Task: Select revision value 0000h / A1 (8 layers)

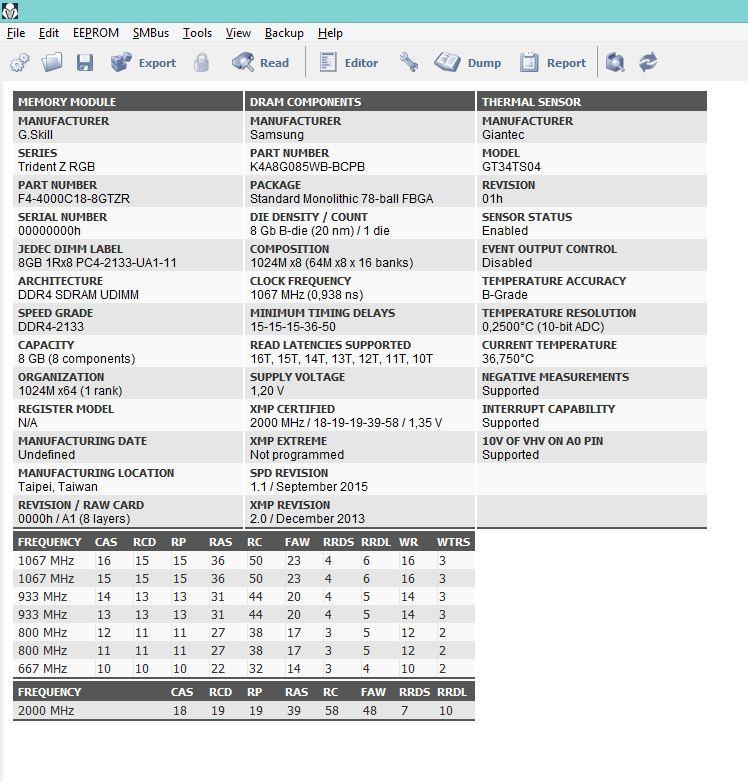Action: [x=74, y=519]
